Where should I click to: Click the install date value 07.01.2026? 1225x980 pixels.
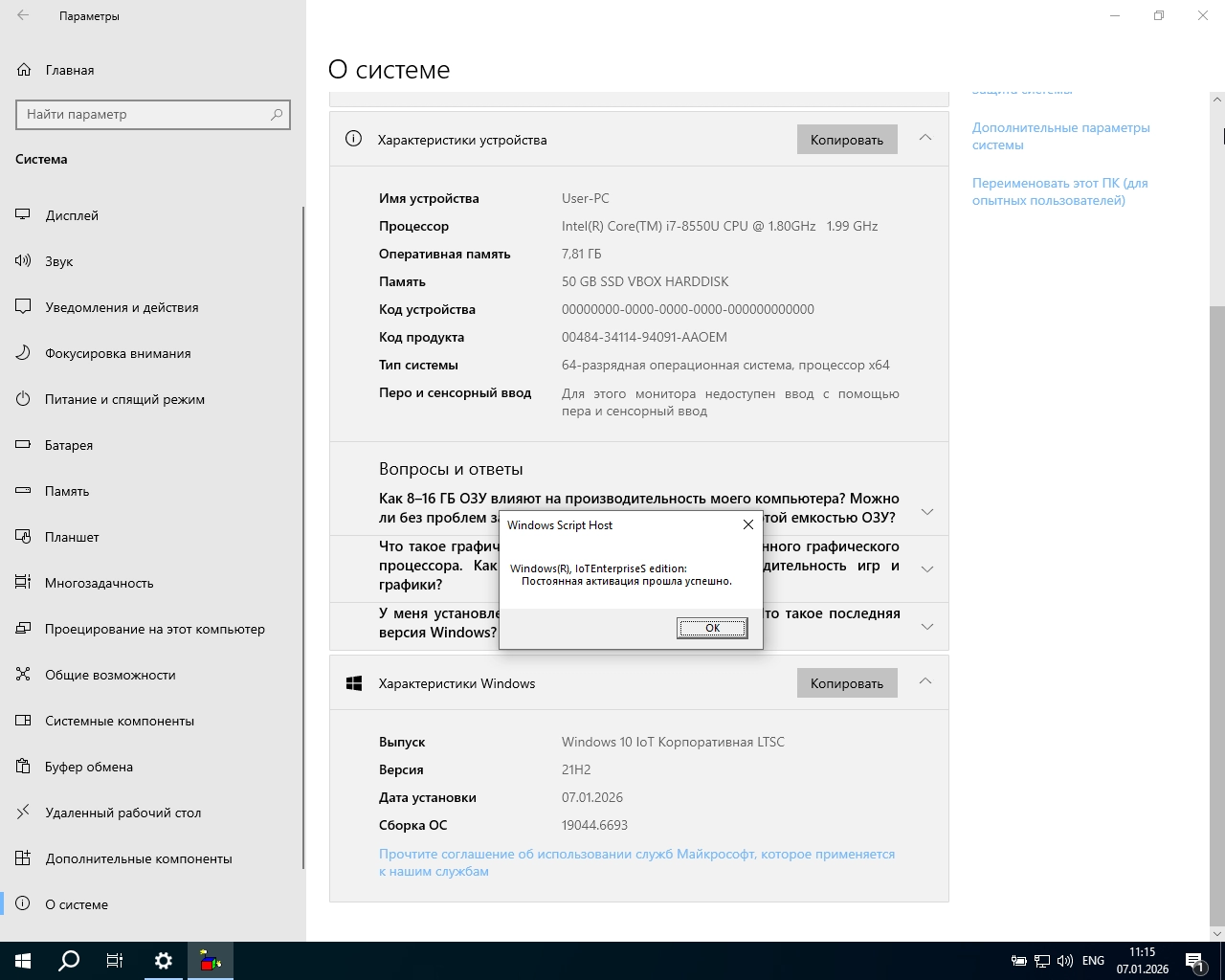[592, 797]
